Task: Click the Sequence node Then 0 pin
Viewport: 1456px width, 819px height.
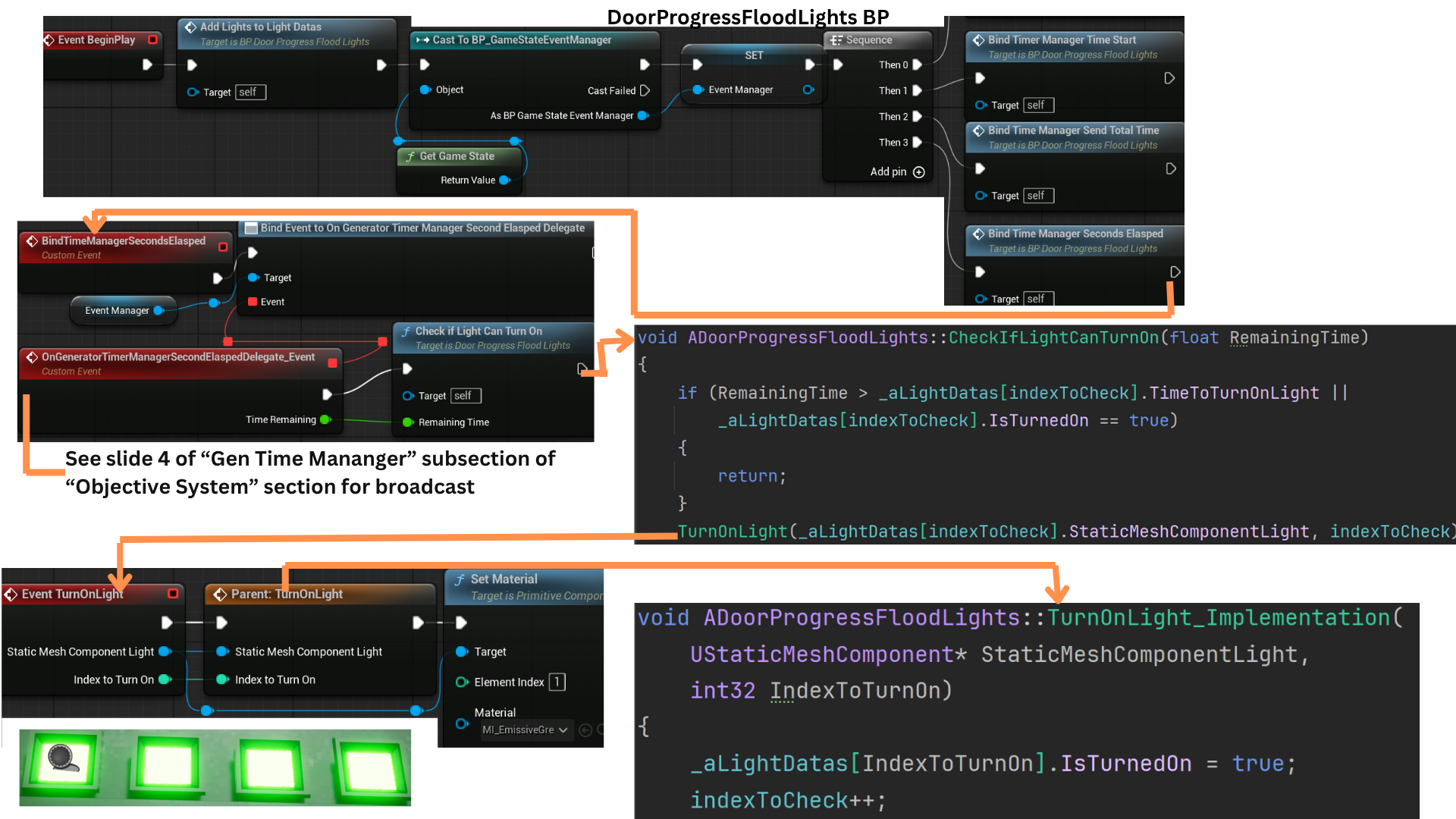Action: (917, 65)
